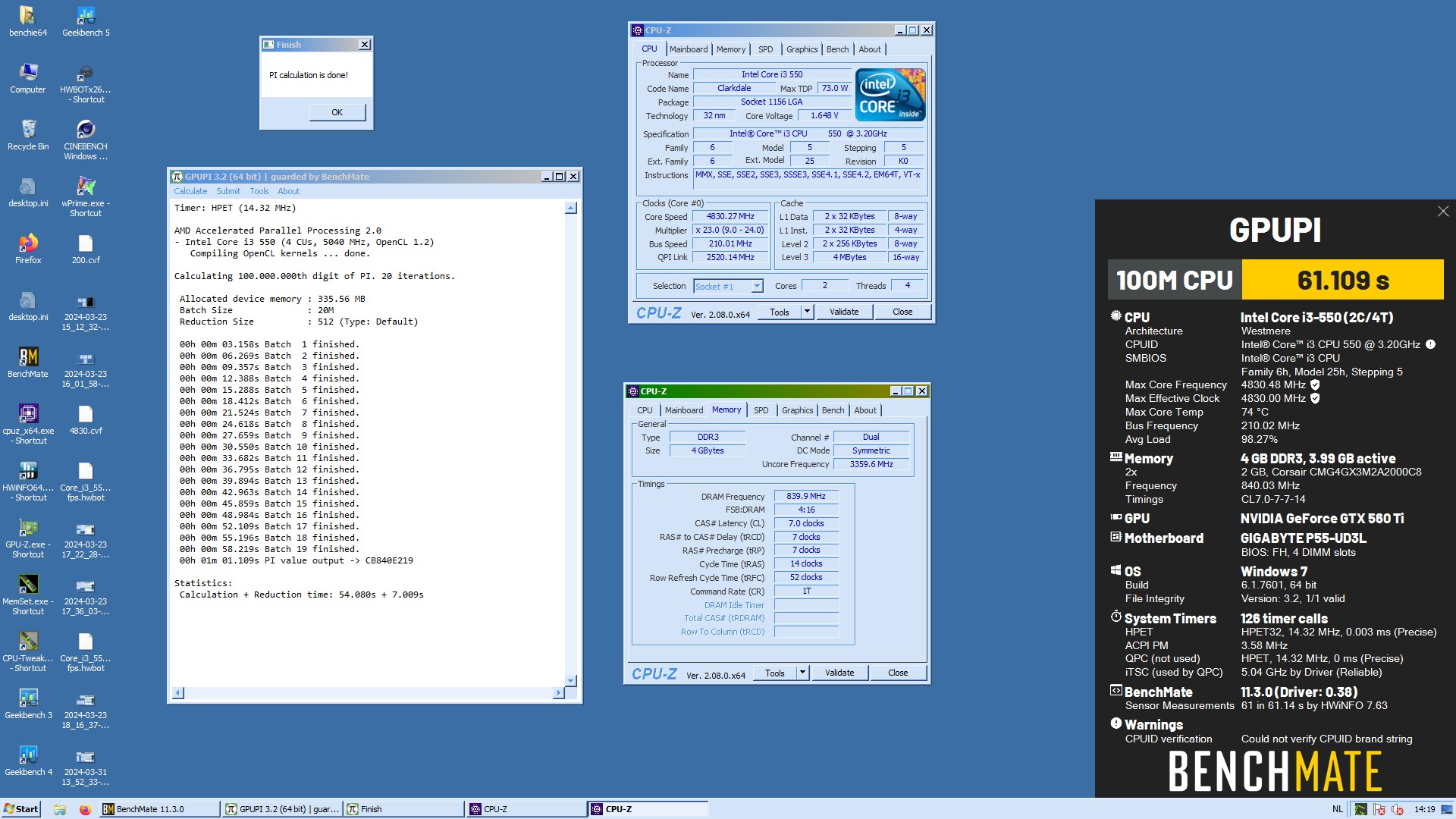This screenshot has width=1456, height=819.
Task: Close the BenchMate GPUPI result panel
Action: click(1442, 212)
